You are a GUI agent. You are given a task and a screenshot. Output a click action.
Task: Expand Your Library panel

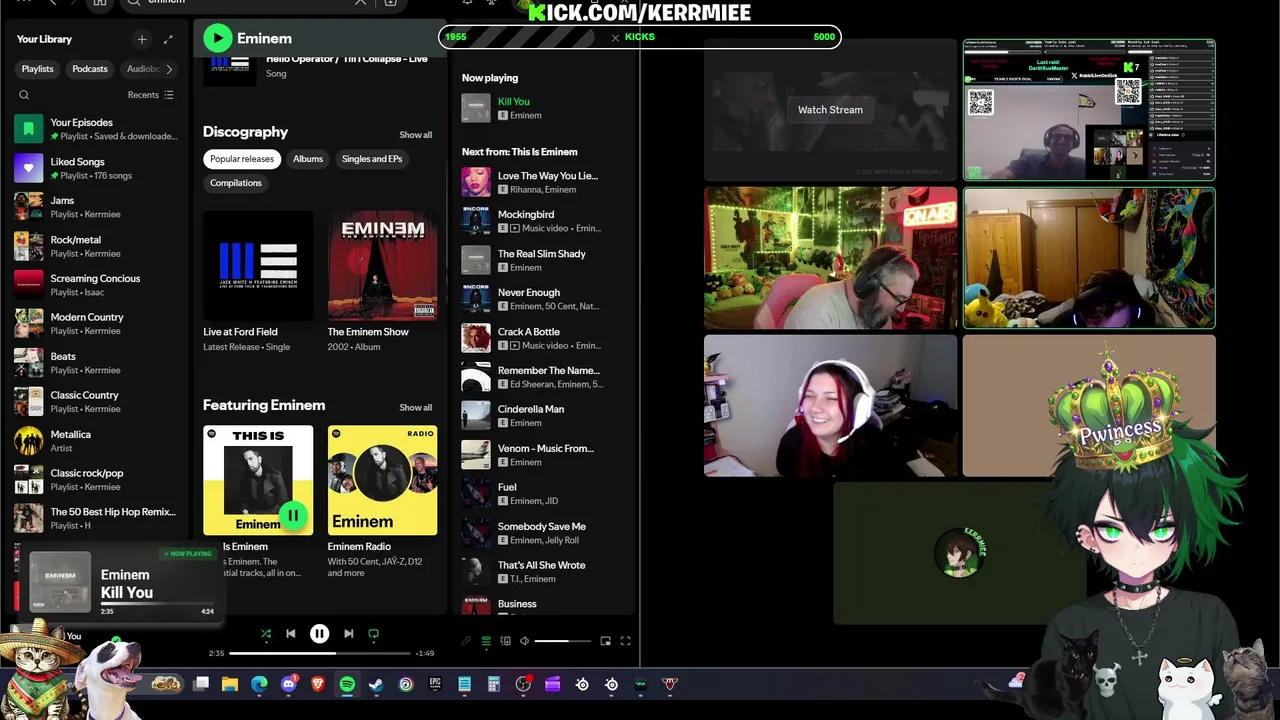coord(168,39)
